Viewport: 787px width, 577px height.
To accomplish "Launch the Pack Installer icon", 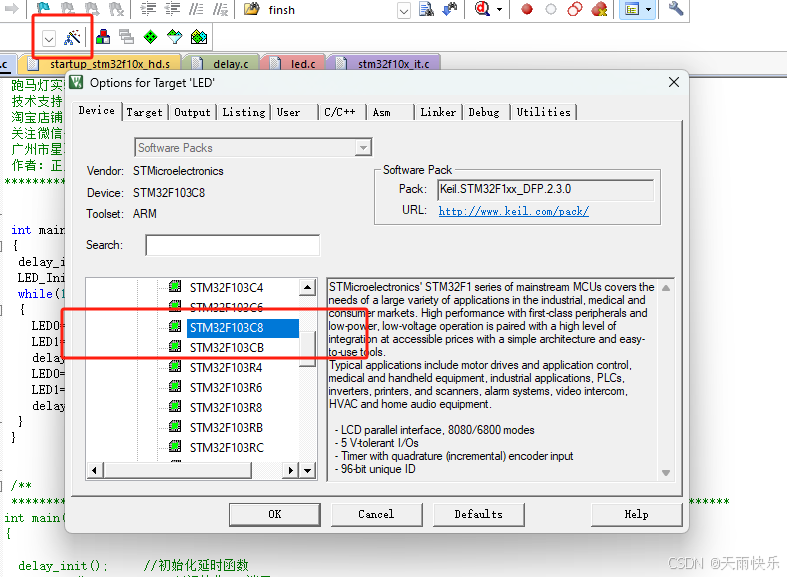I will click(x=199, y=37).
